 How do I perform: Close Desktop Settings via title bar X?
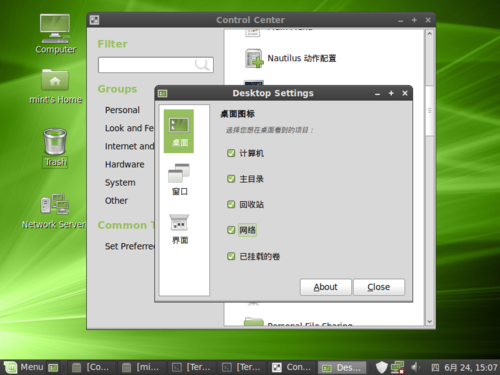pos(405,93)
